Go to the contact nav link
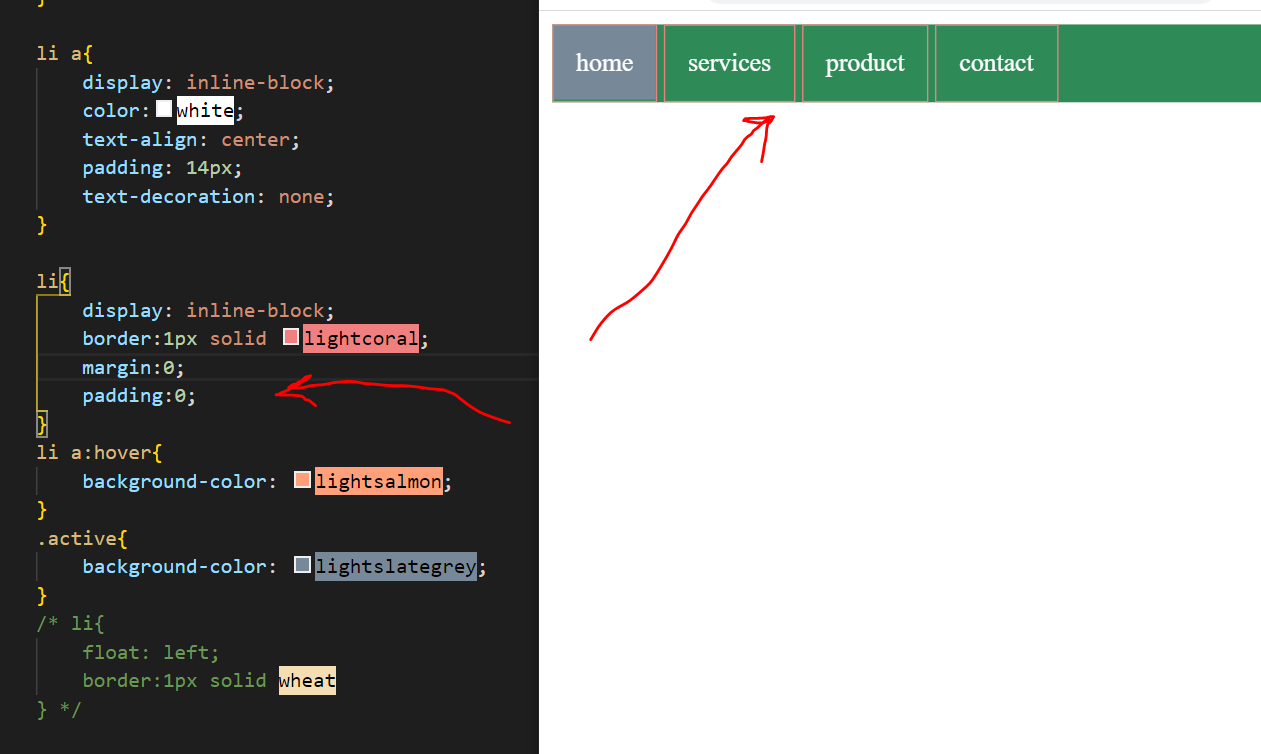Screen dimensions: 1261x754 click(x=996, y=63)
